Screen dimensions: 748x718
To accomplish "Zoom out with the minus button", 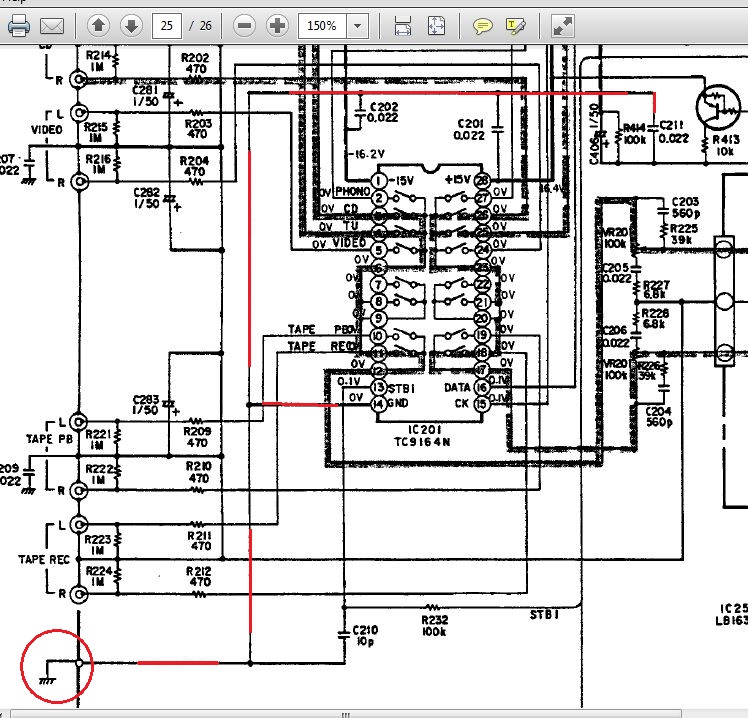I will click(244, 26).
